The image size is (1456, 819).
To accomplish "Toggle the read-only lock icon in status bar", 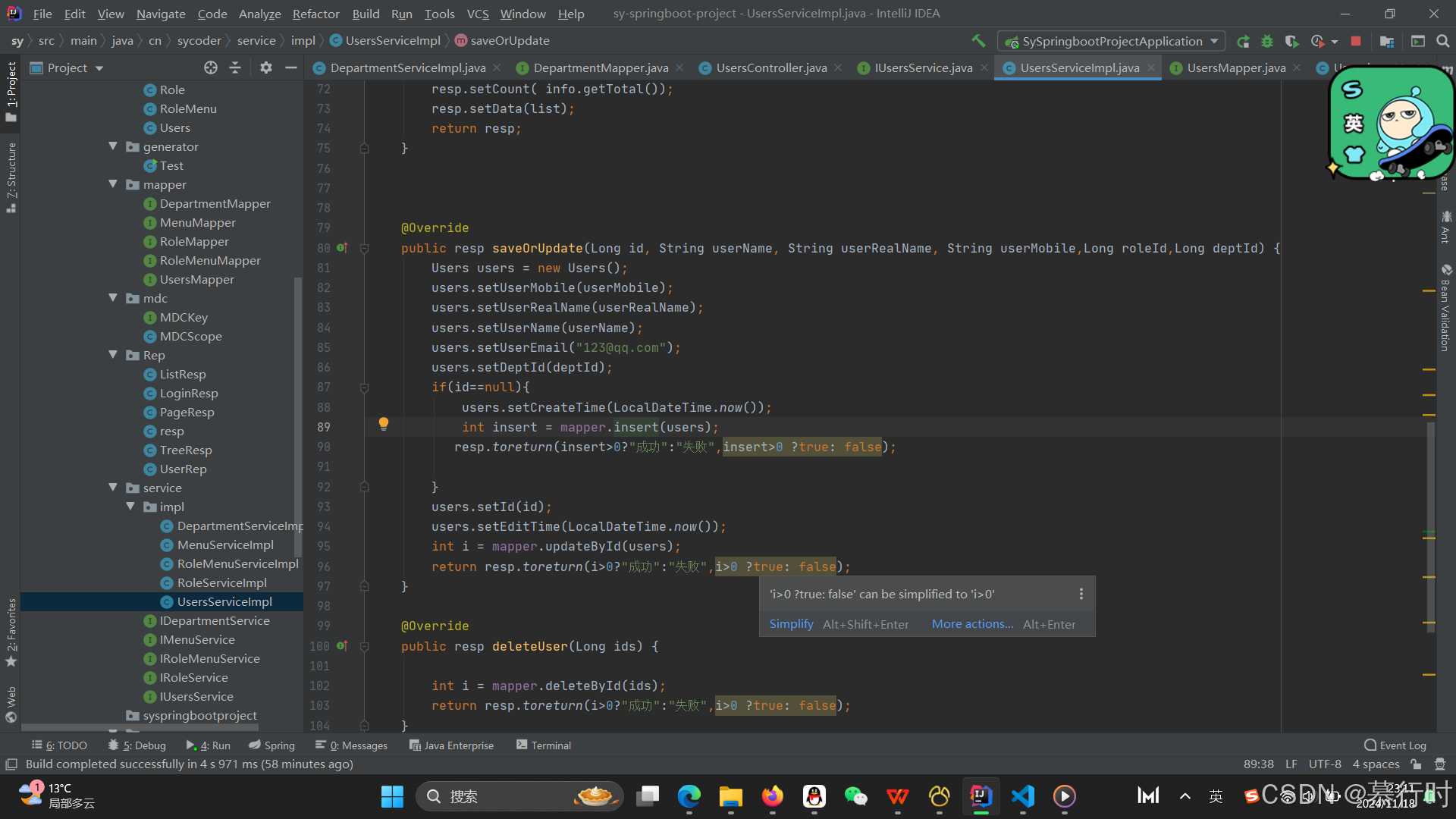I will 1416,764.
